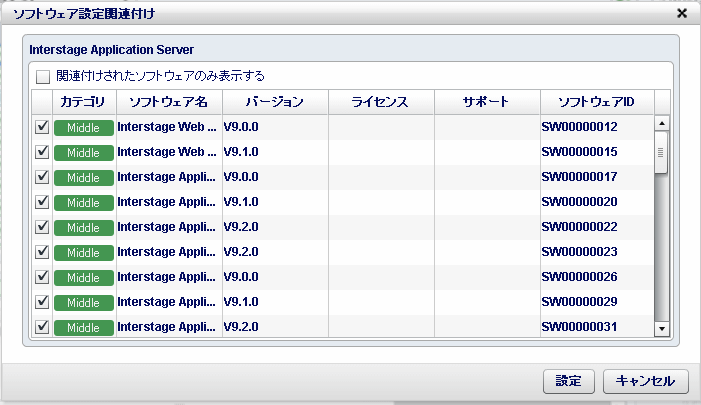Click Middle badge in SW00000022 row
This screenshot has height=405, width=701.
(x=84, y=228)
